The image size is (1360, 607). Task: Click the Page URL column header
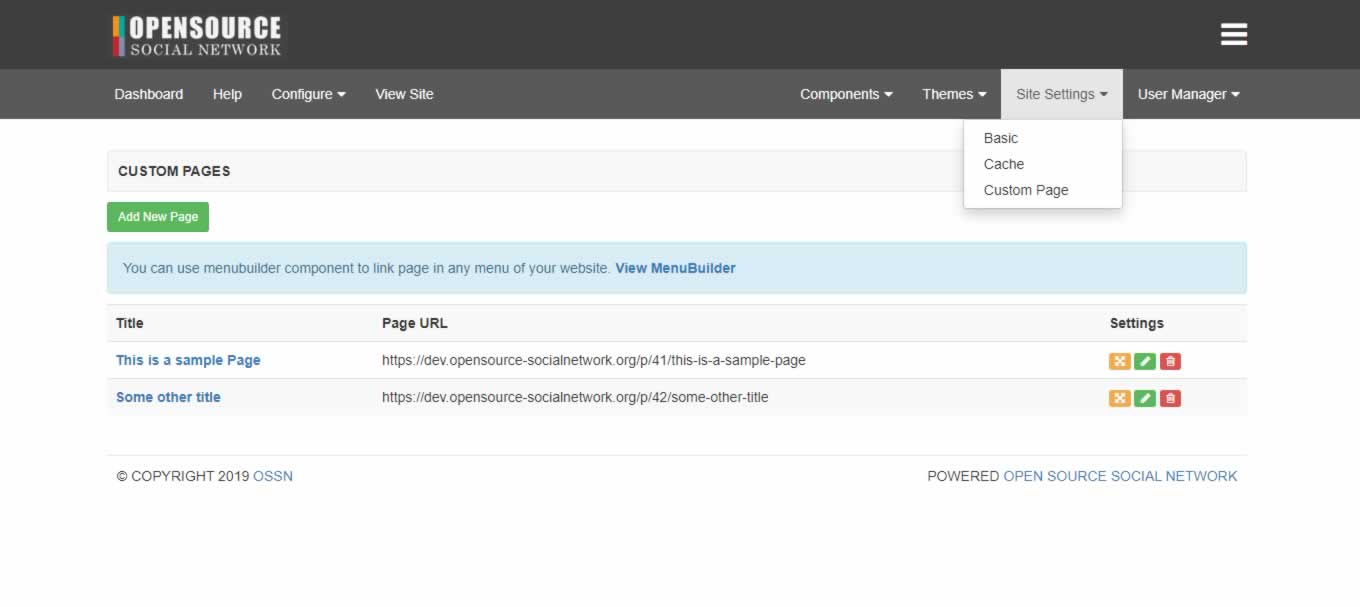click(x=415, y=323)
